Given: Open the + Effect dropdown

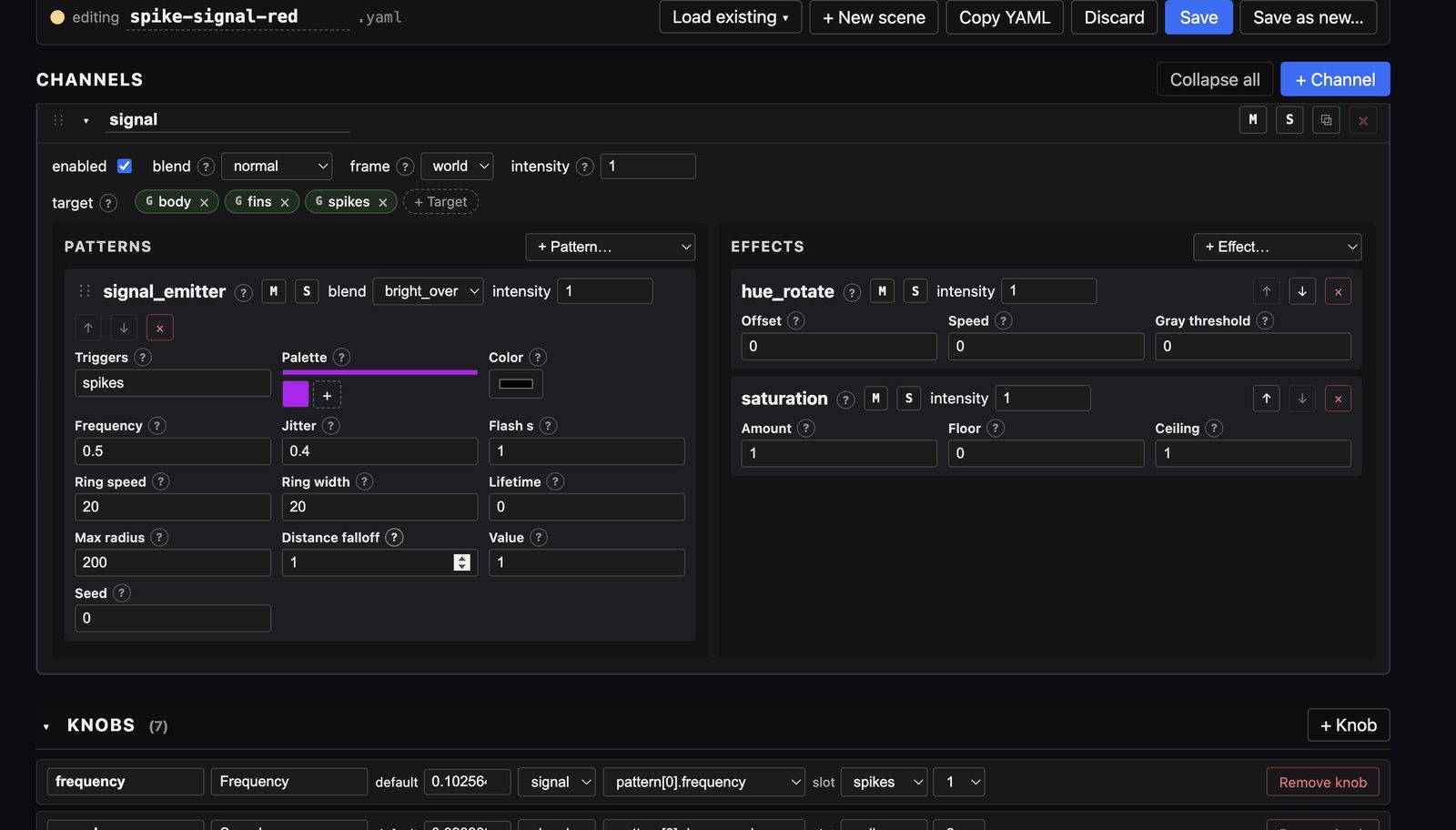Looking at the screenshot, I should point(1278,247).
